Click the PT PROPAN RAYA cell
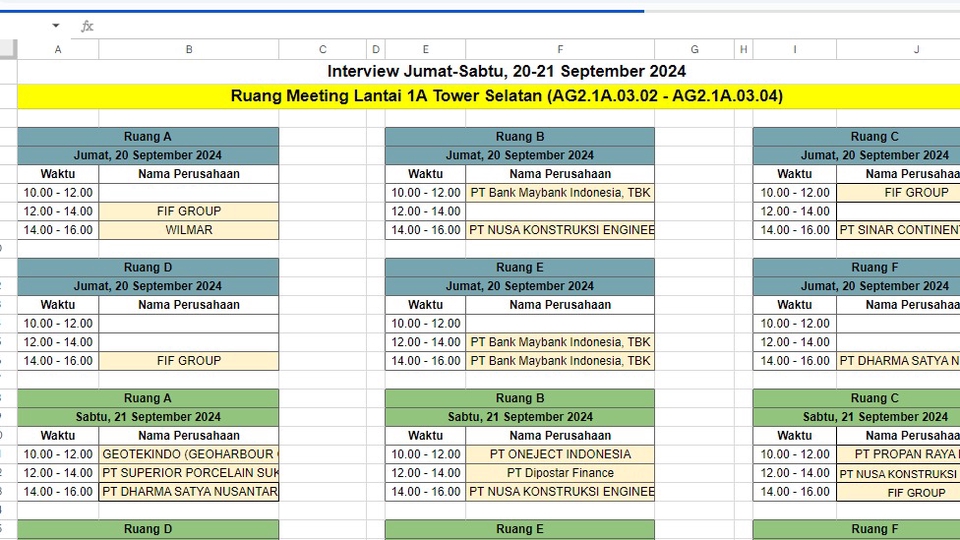 coord(898,454)
